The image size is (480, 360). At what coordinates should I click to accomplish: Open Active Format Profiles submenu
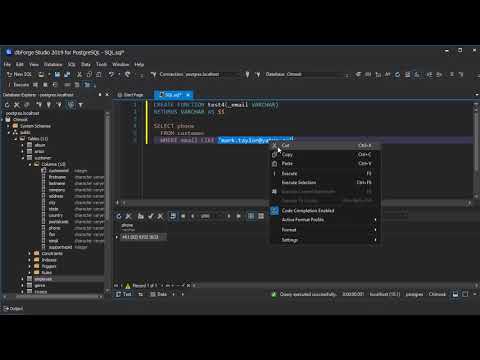(325, 220)
